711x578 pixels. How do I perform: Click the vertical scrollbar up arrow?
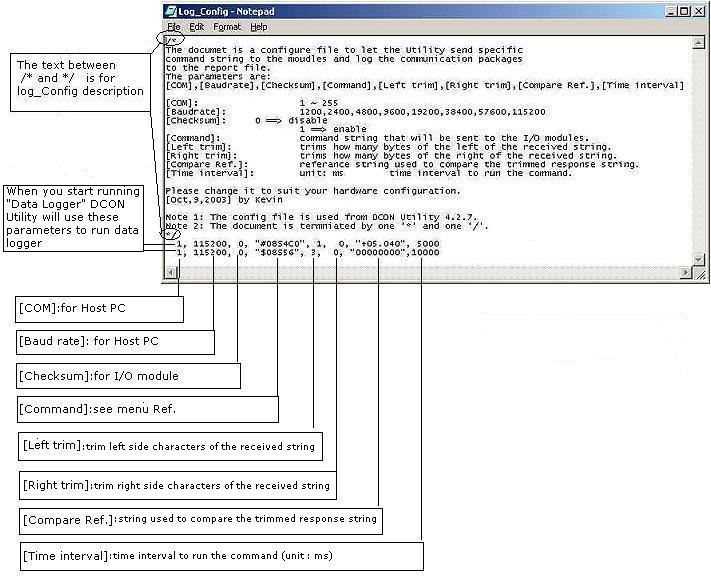700,41
